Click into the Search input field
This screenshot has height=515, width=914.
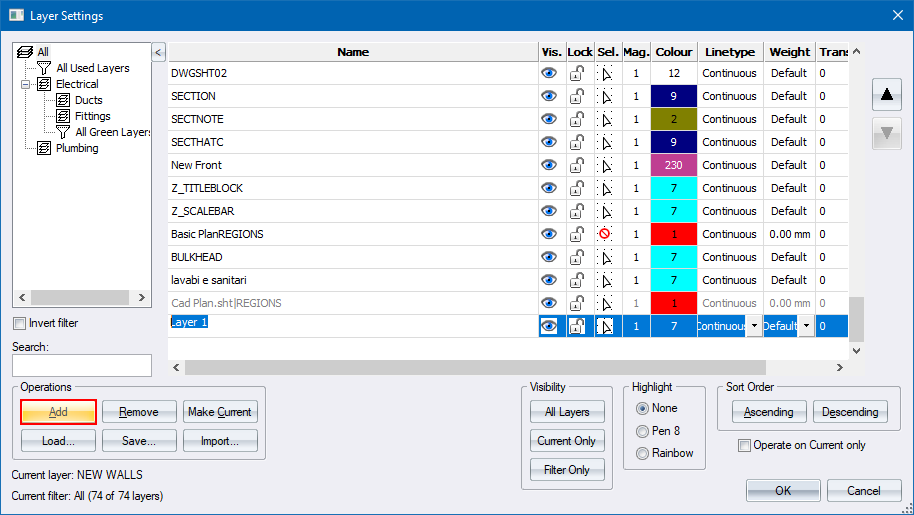(81, 365)
